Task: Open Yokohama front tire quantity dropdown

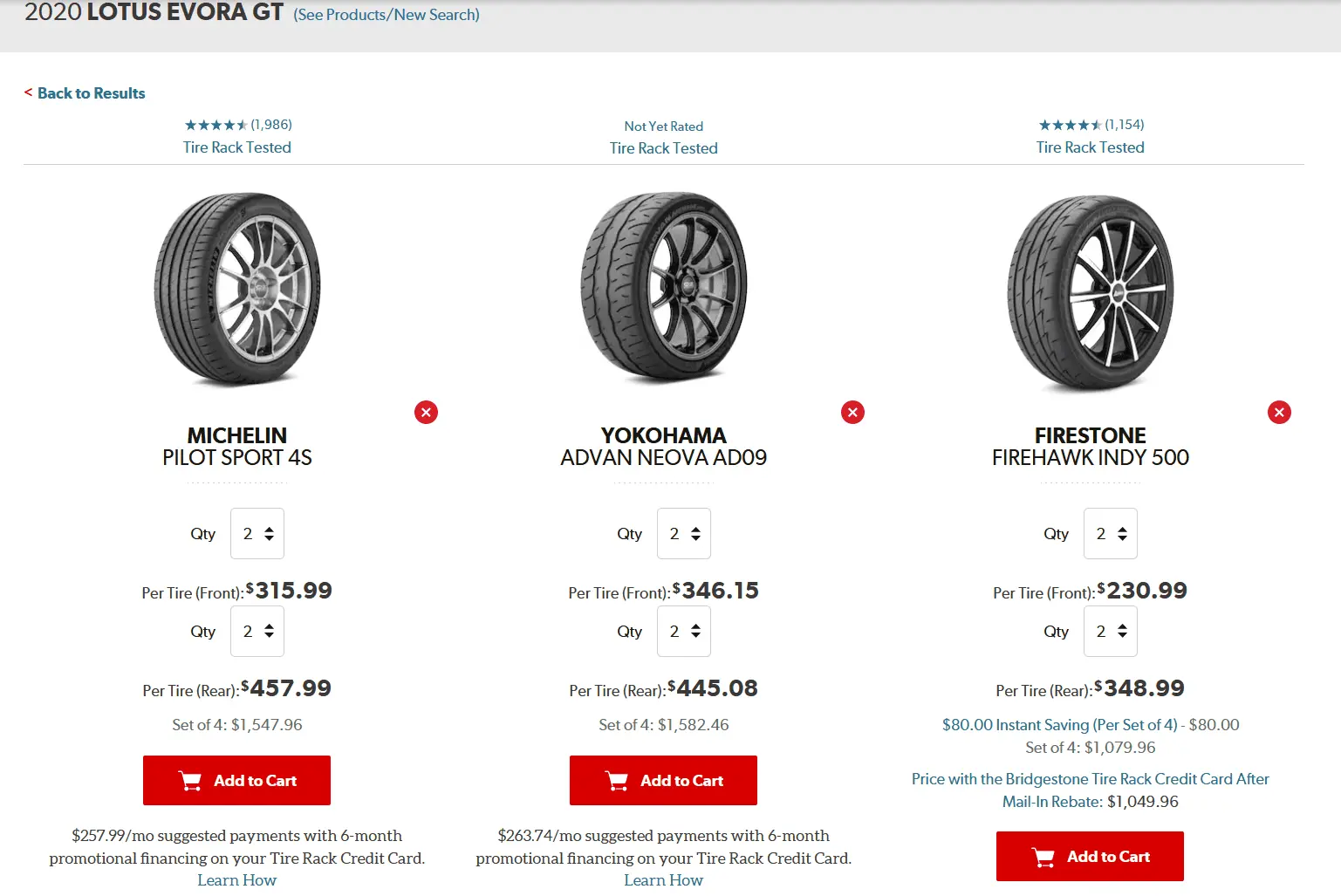Action: coord(684,534)
